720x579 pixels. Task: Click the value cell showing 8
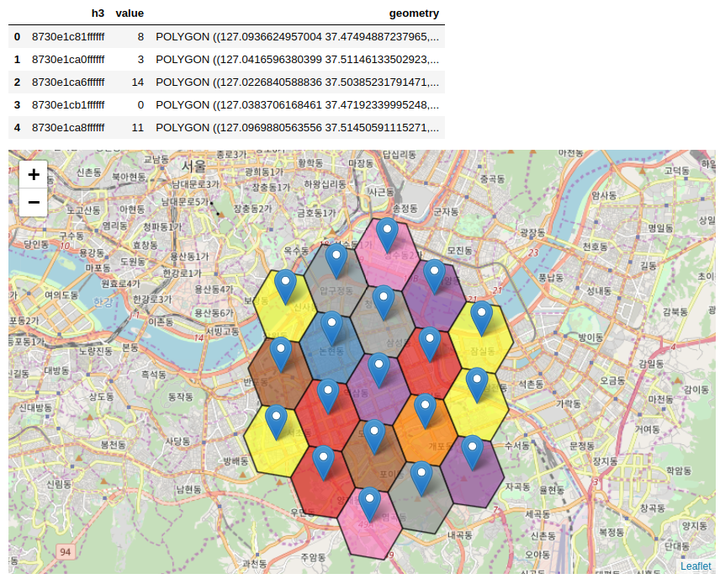[x=141, y=37]
